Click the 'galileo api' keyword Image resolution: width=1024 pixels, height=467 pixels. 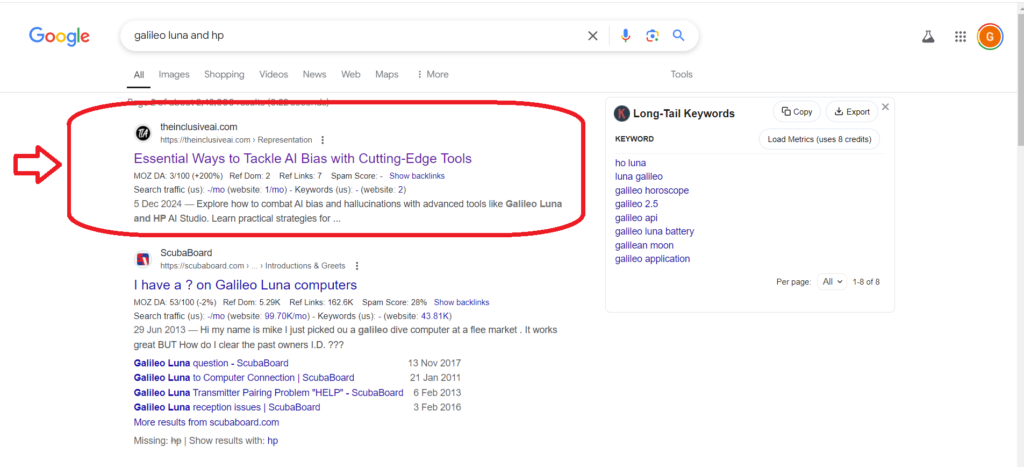pos(636,217)
